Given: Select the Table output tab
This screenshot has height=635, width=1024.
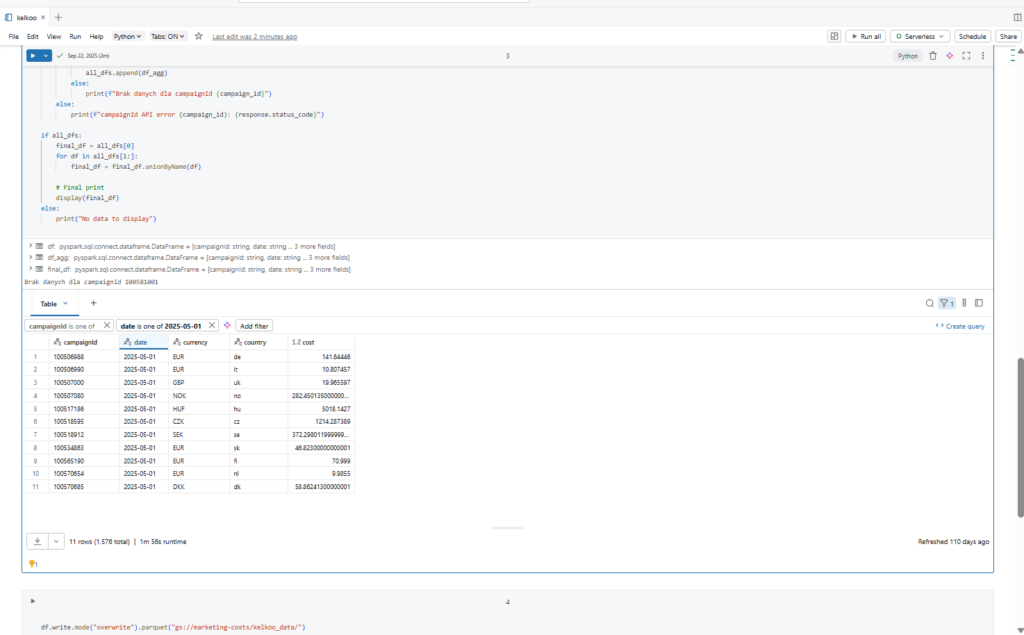Looking at the screenshot, I should coord(52,303).
